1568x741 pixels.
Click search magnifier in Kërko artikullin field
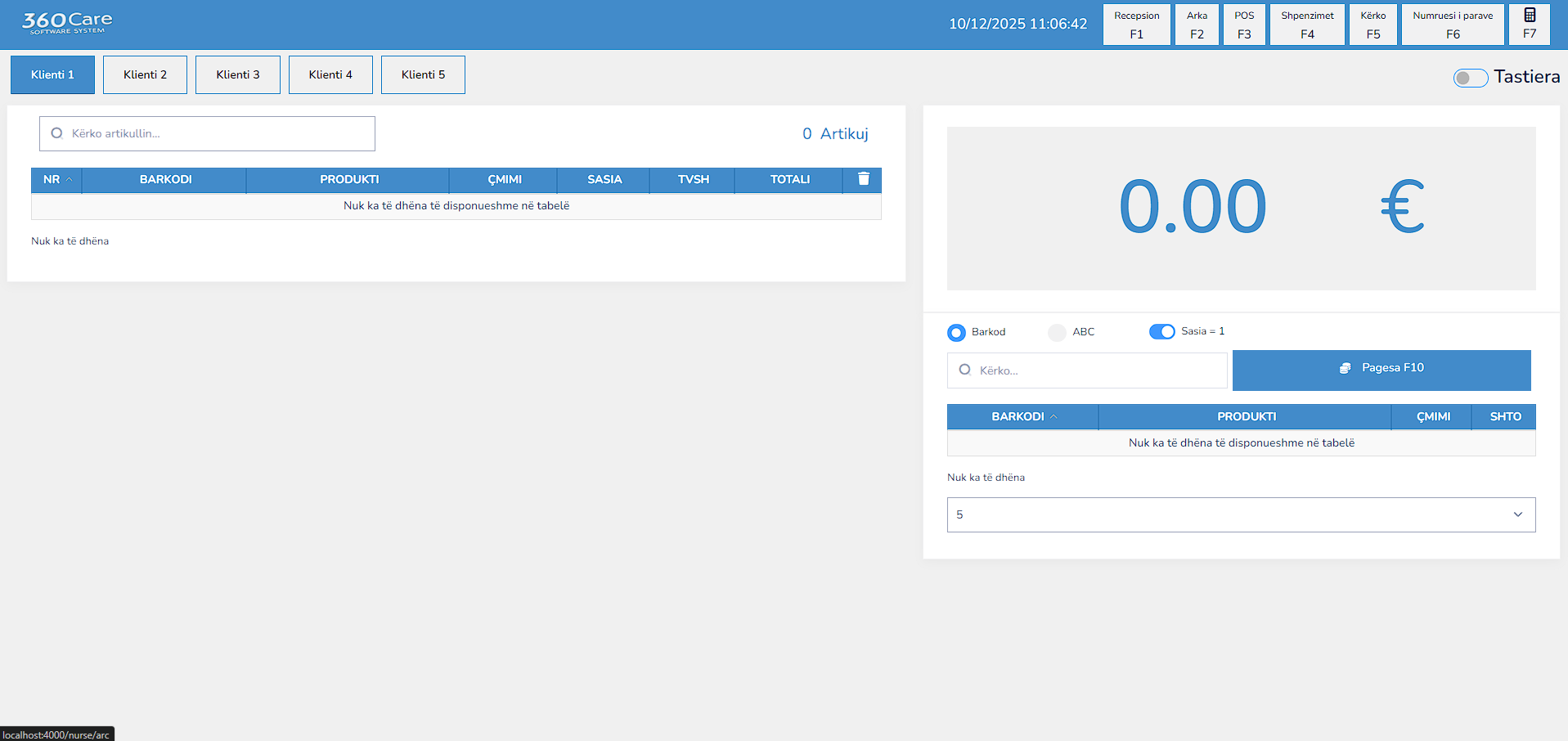[56, 133]
